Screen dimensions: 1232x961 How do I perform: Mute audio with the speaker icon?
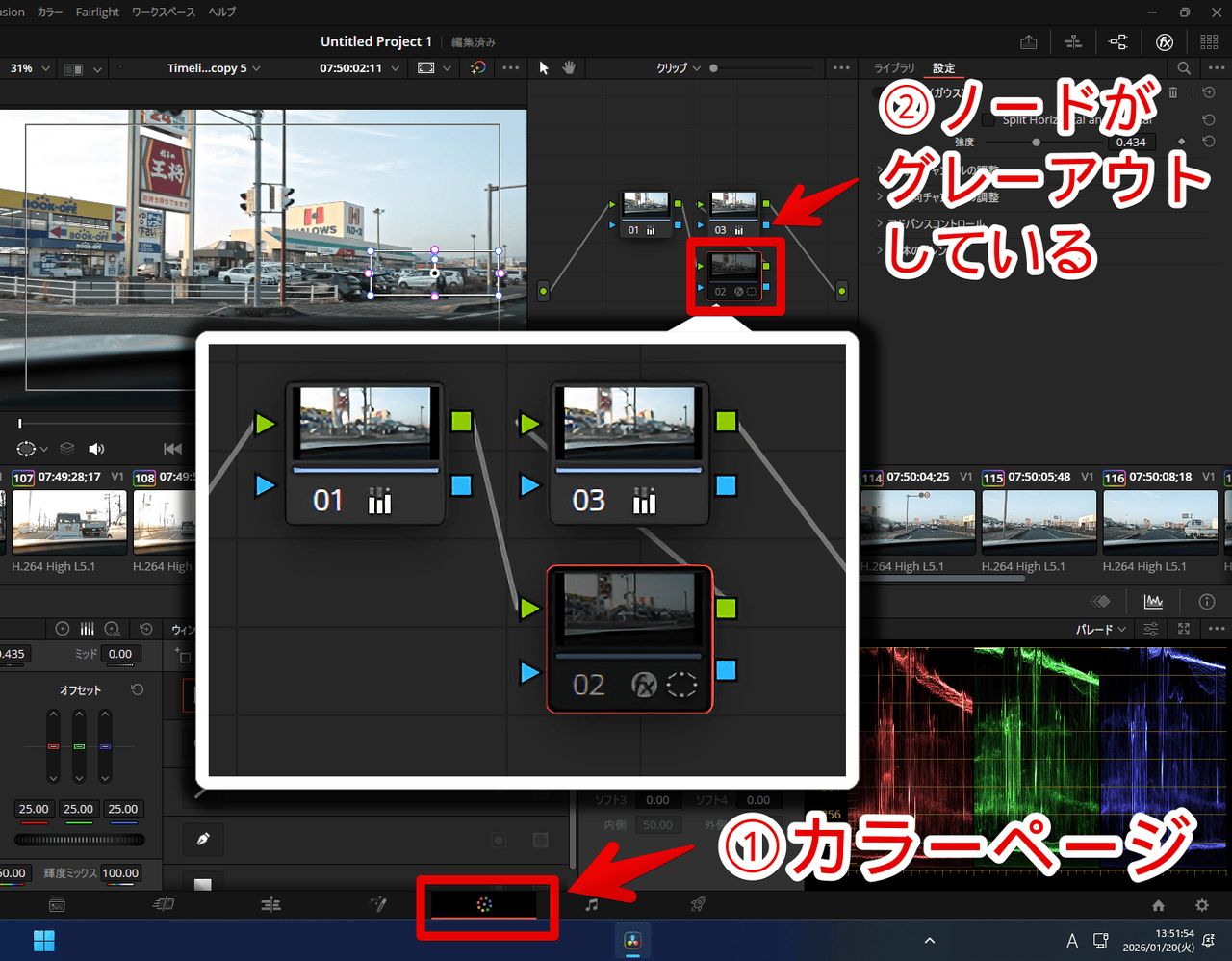pos(96,449)
